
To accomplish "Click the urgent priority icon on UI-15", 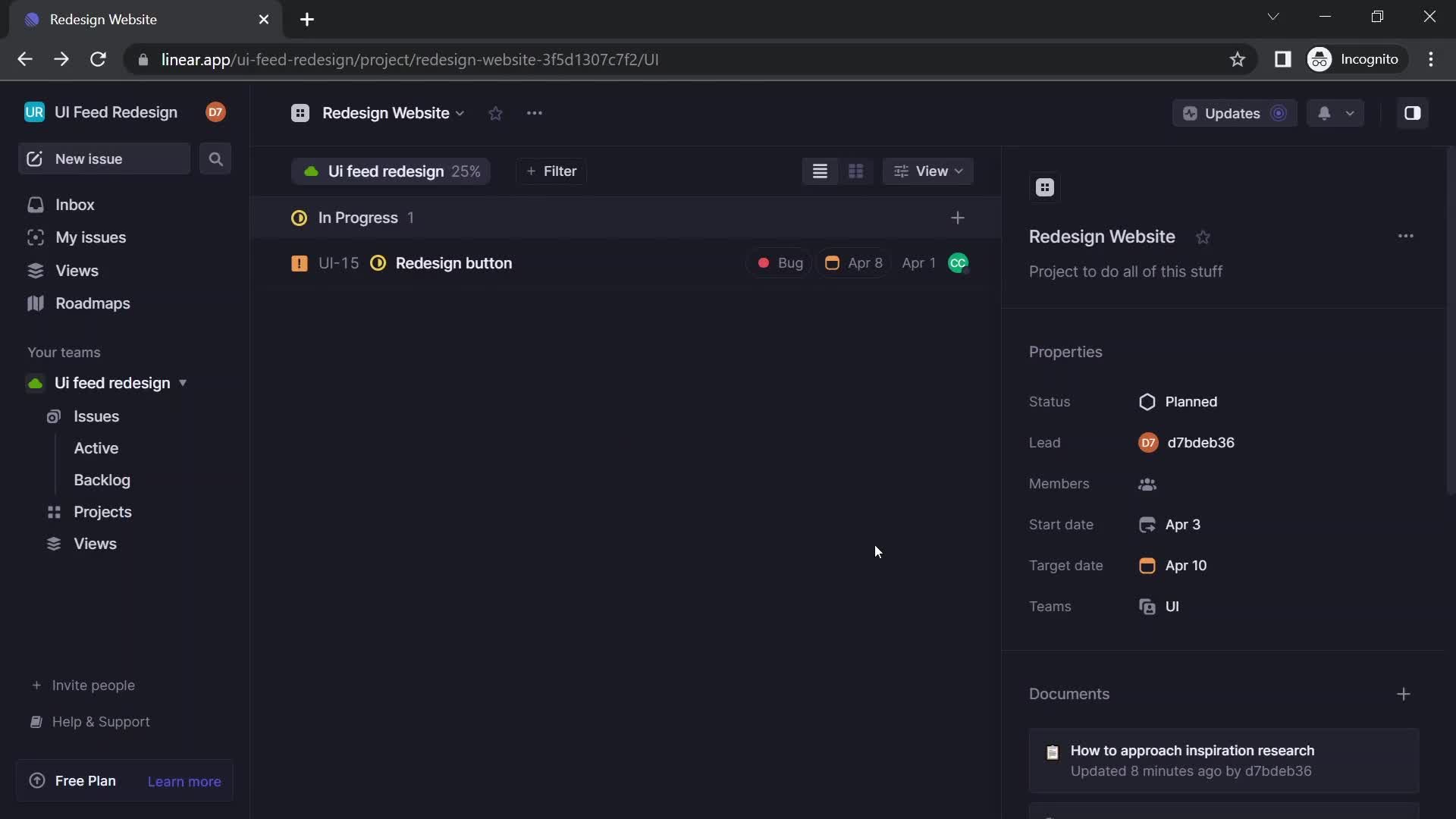I will click(300, 263).
